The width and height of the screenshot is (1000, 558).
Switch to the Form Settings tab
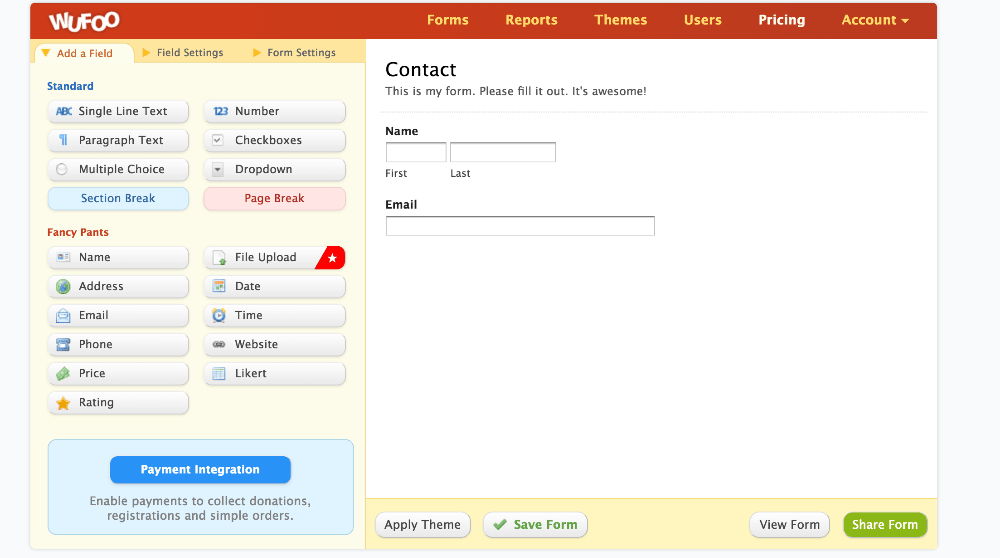295,52
